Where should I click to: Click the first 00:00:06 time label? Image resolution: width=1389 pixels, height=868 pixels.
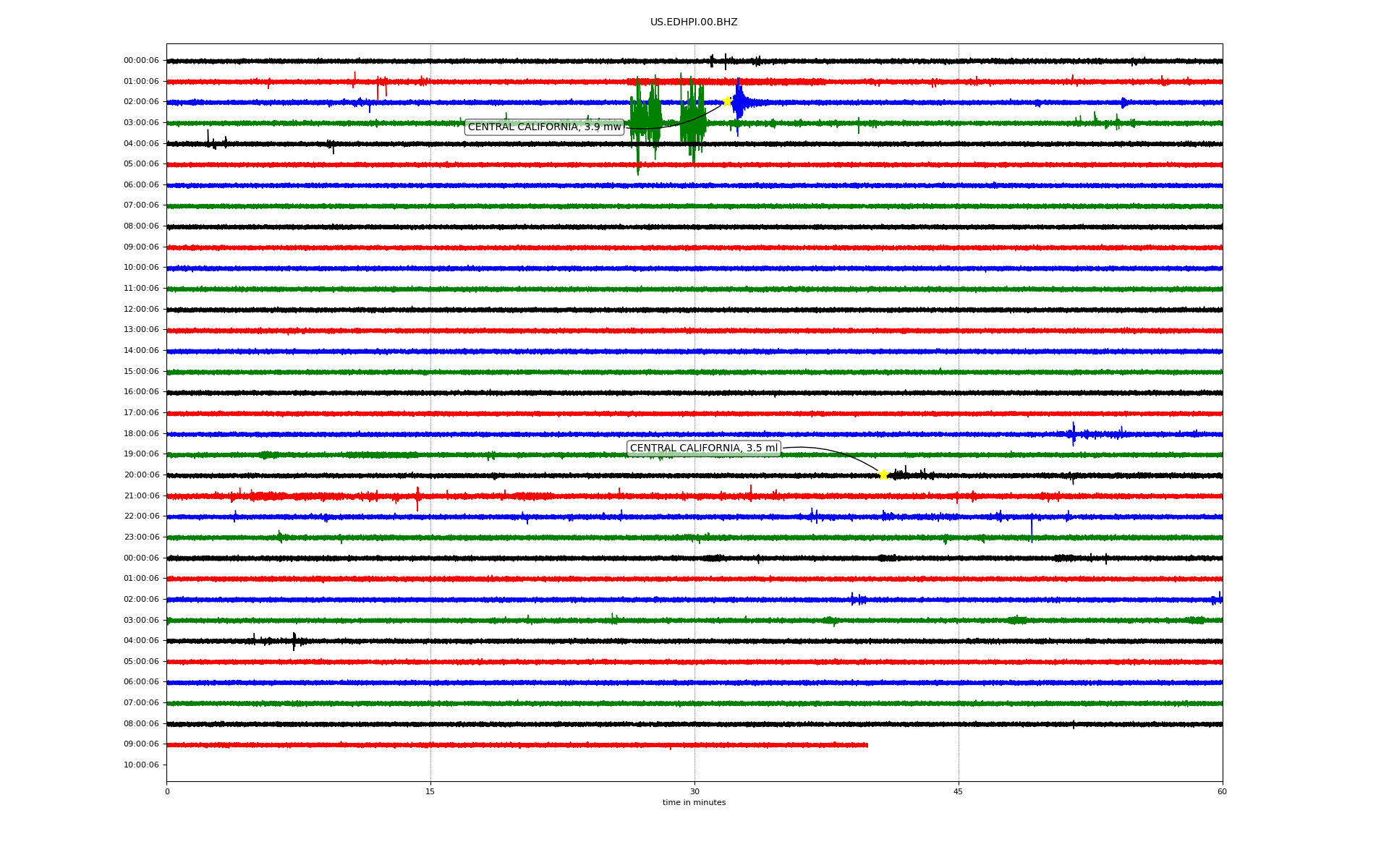141,61
